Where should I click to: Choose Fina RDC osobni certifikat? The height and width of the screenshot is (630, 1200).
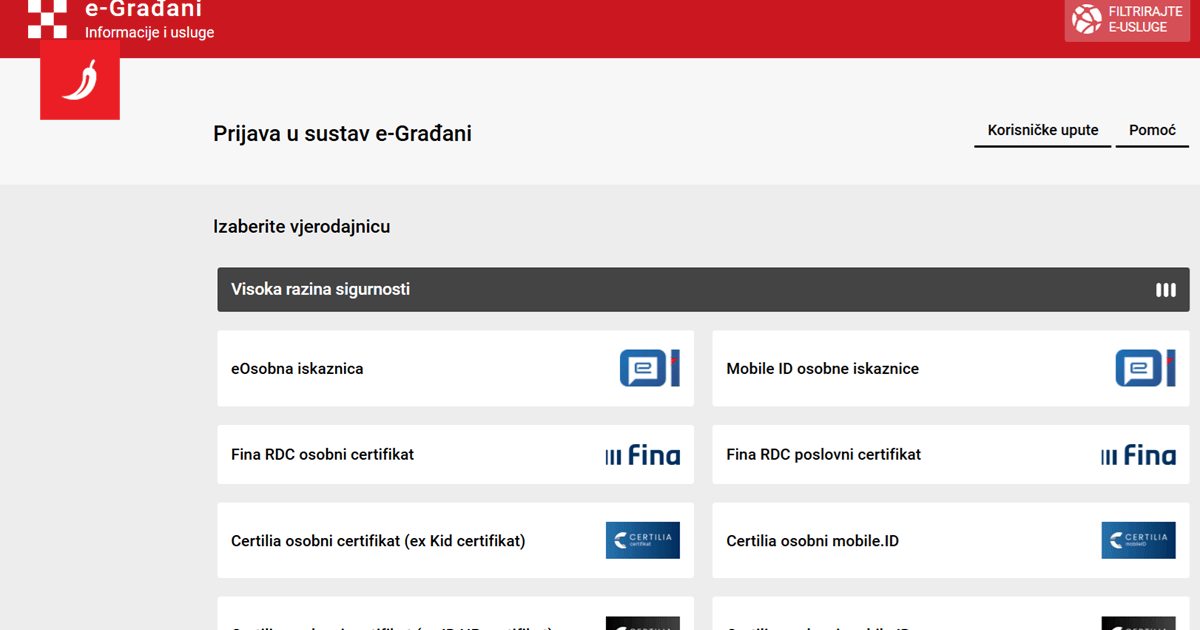coord(455,455)
